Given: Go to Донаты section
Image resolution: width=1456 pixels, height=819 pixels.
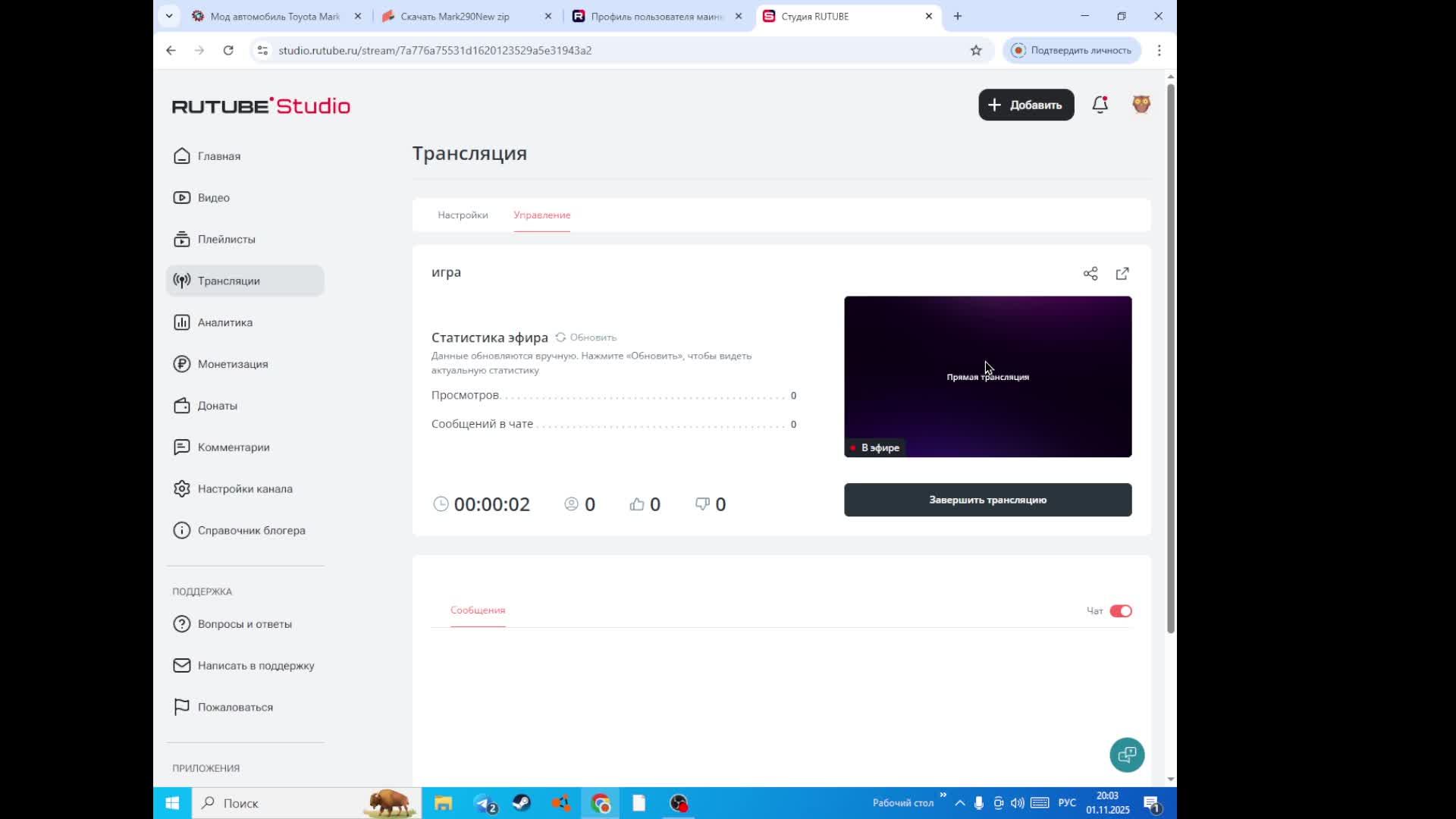Looking at the screenshot, I should [x=217, y=406].
